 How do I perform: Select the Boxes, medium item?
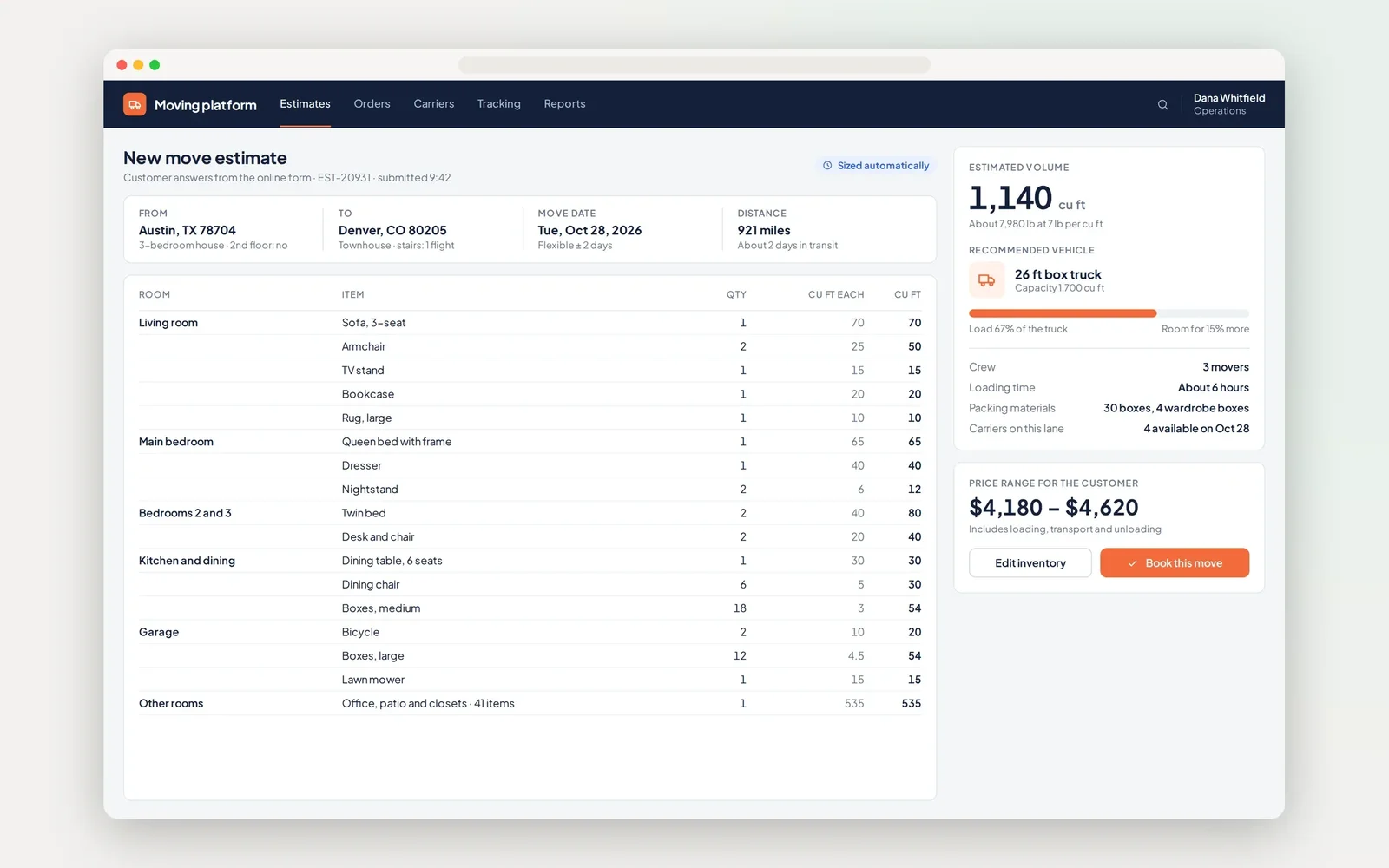tap(381, 608)
